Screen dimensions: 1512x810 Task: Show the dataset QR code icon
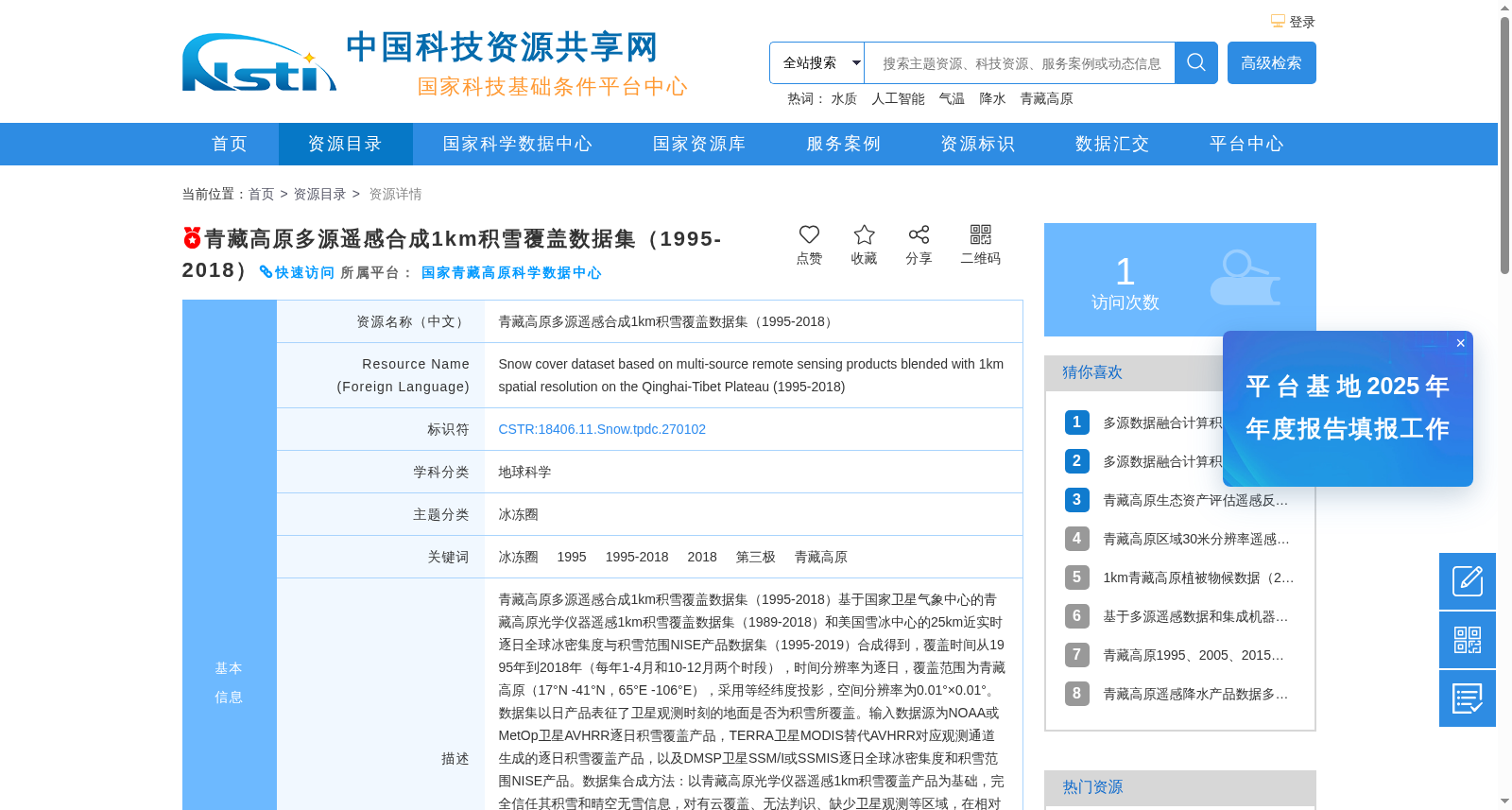pos(981,234)
